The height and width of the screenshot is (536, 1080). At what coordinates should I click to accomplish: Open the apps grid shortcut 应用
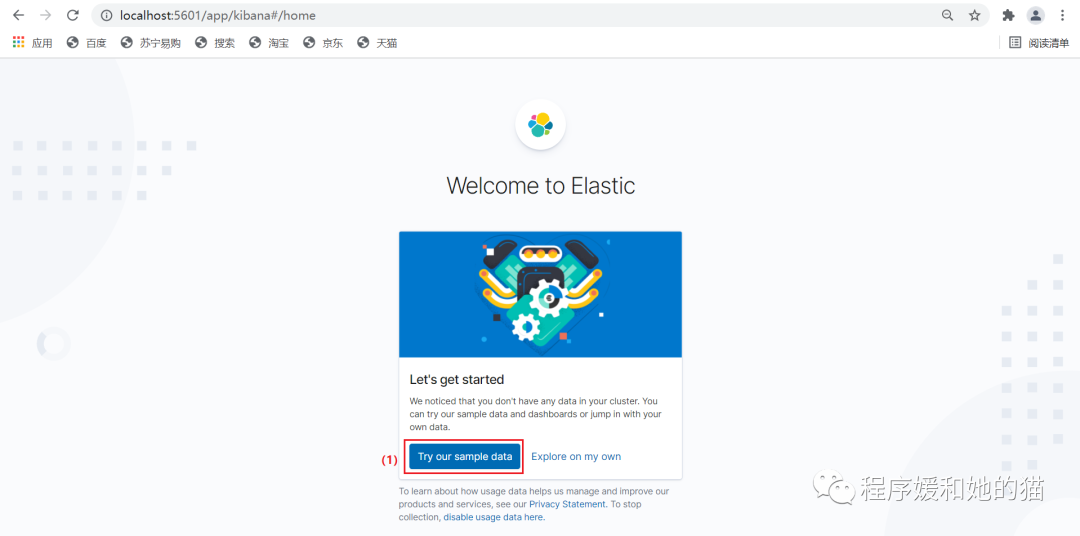[x=32, y=43]
